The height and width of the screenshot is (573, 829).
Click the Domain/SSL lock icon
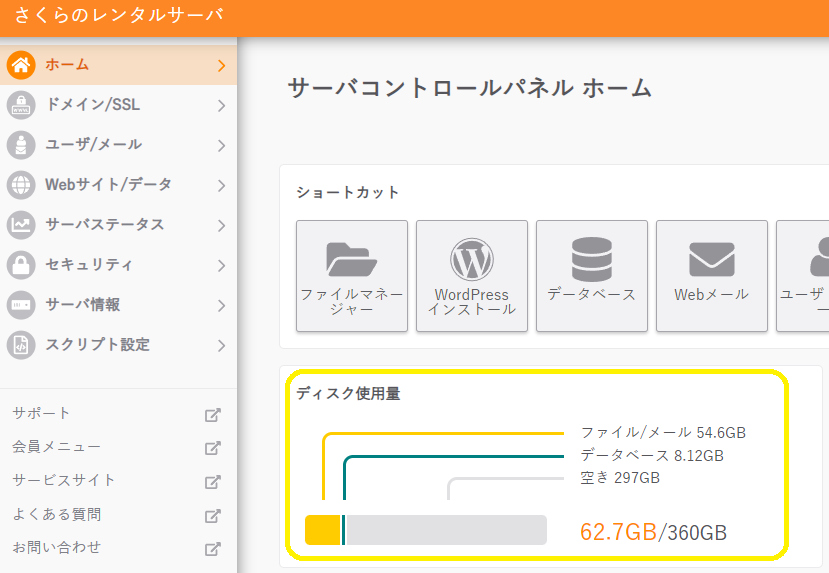coord(21,105)
